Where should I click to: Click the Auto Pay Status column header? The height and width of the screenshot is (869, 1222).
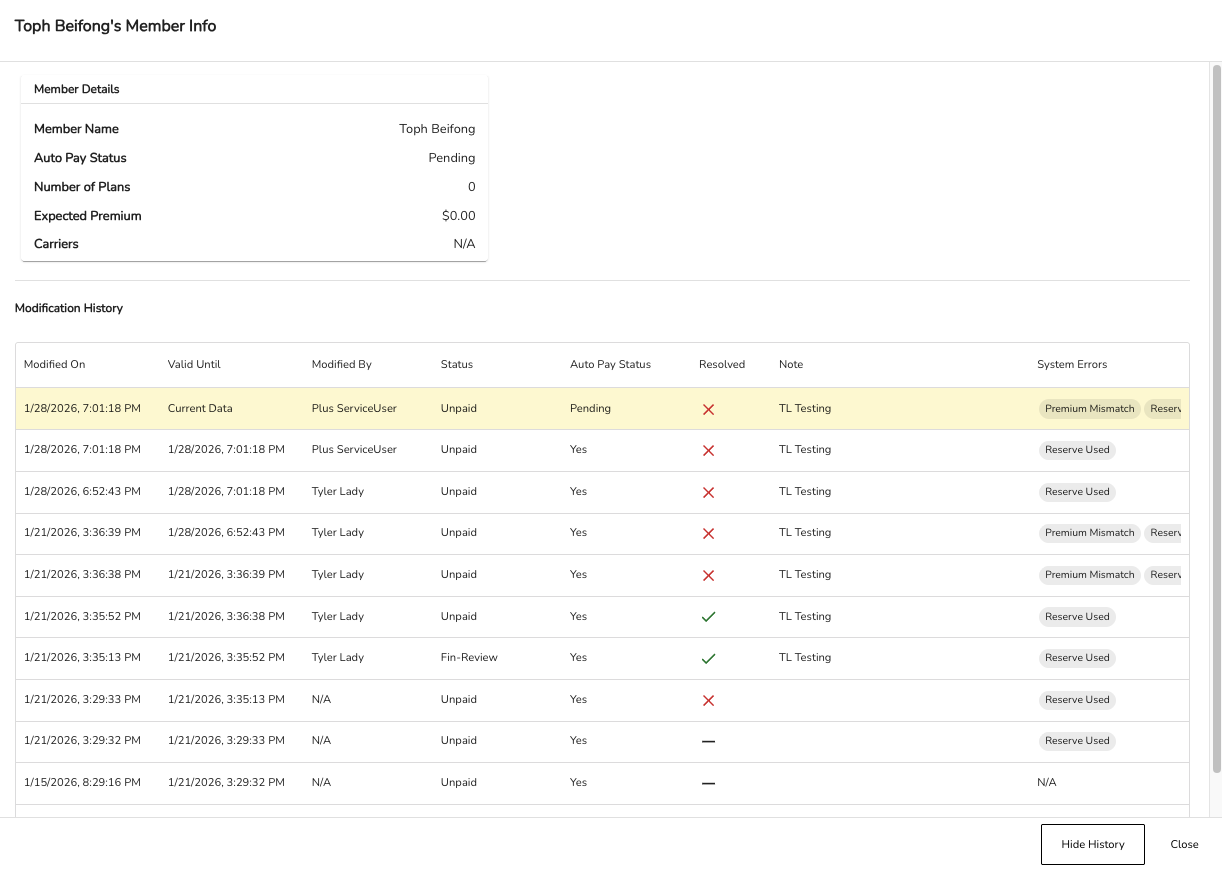click(x=610, y=364)
